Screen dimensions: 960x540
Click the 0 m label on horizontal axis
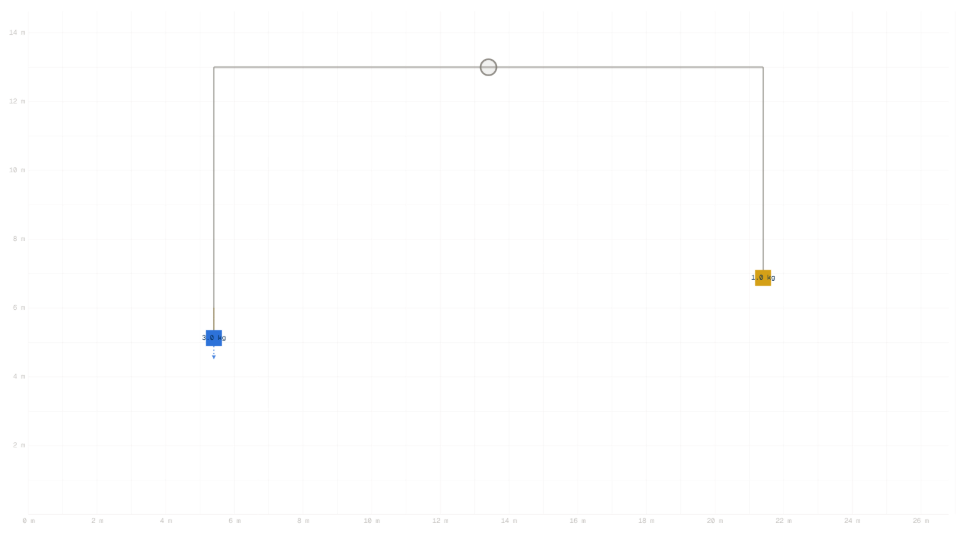click(29, 521)
